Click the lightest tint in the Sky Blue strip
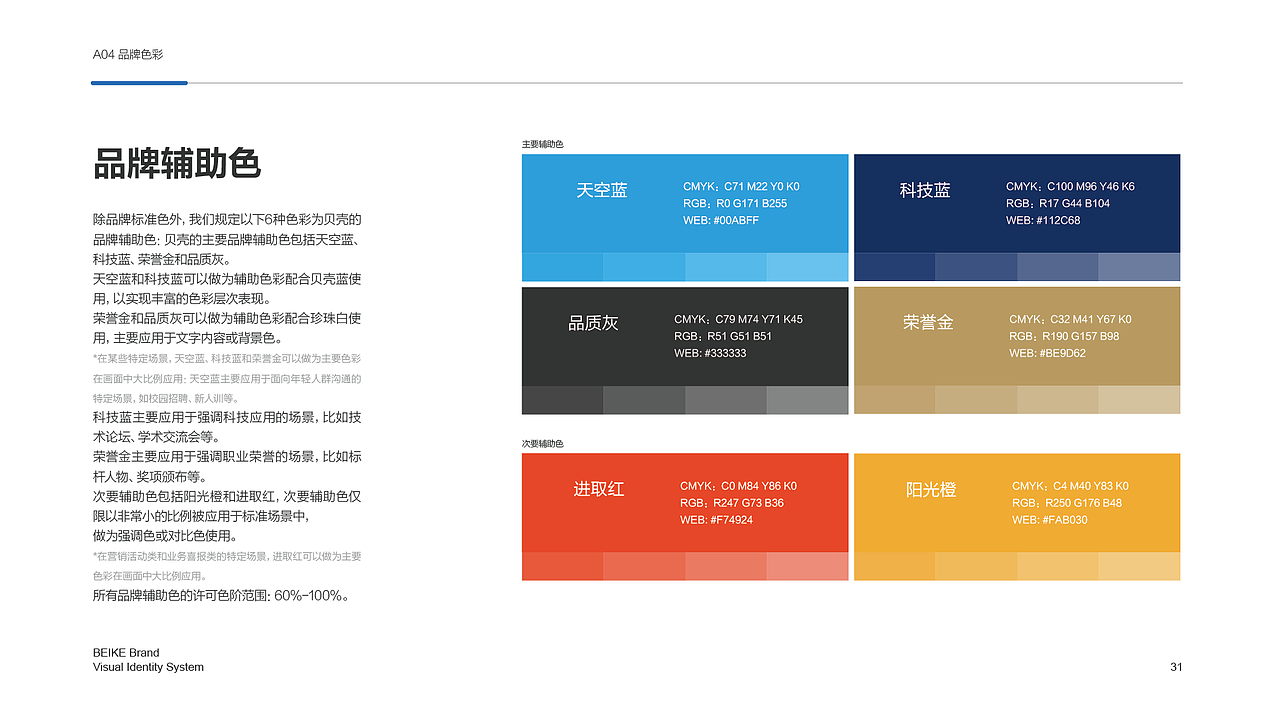The height and width of the screenshot is (721, 1280). (x=807, y=267)
